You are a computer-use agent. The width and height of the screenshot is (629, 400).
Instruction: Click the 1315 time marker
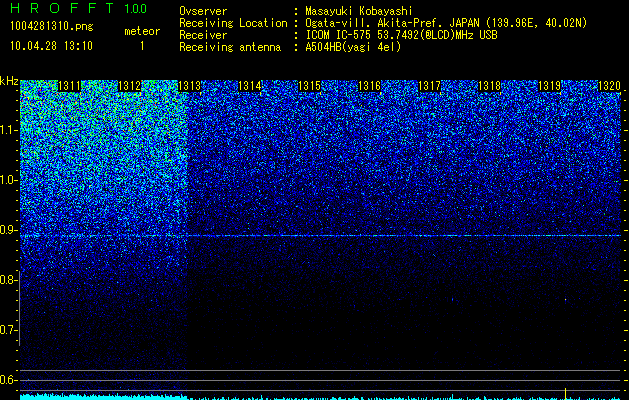click(309, 86)
